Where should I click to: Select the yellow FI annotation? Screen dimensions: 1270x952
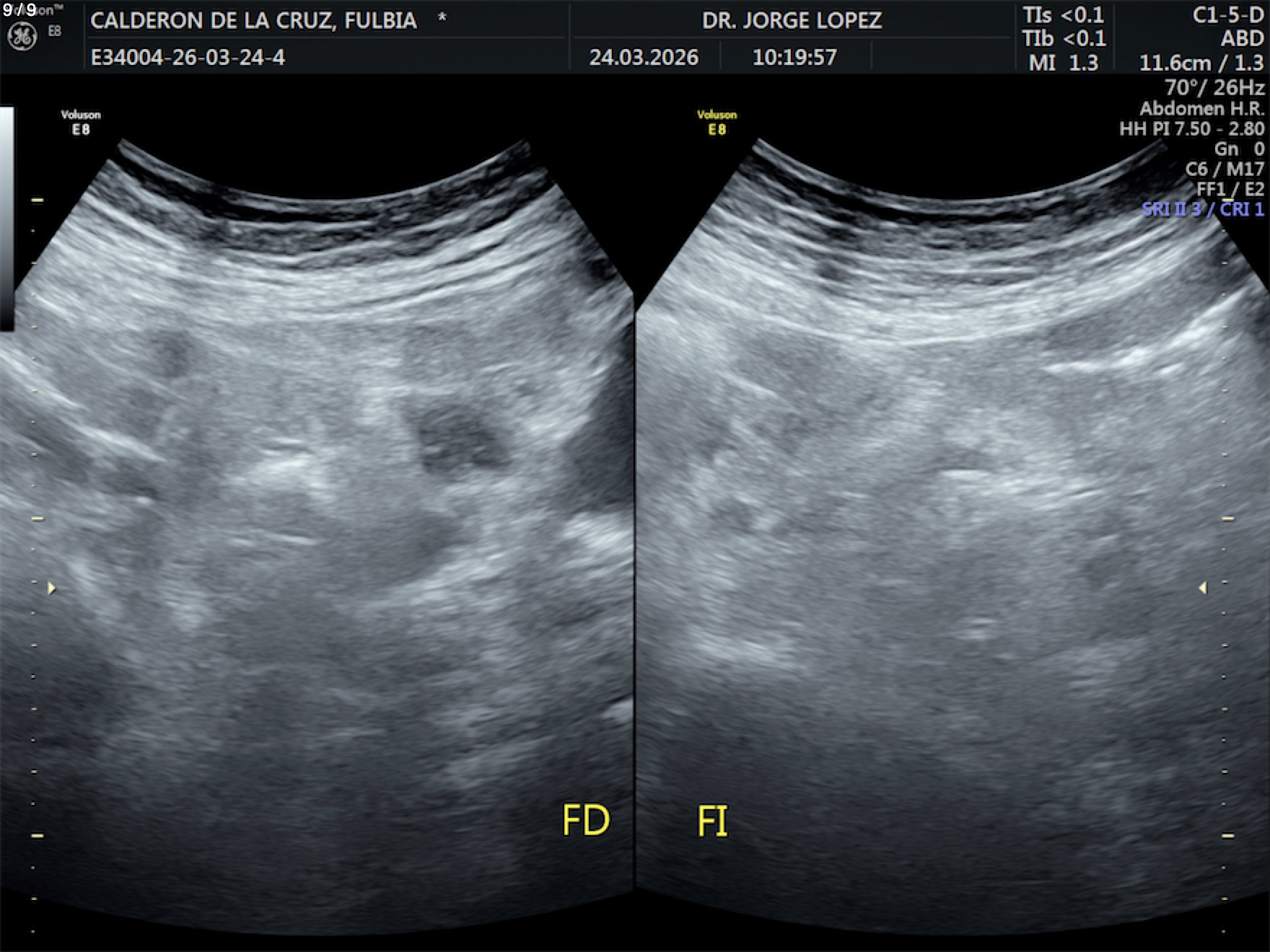click(712, 821)
